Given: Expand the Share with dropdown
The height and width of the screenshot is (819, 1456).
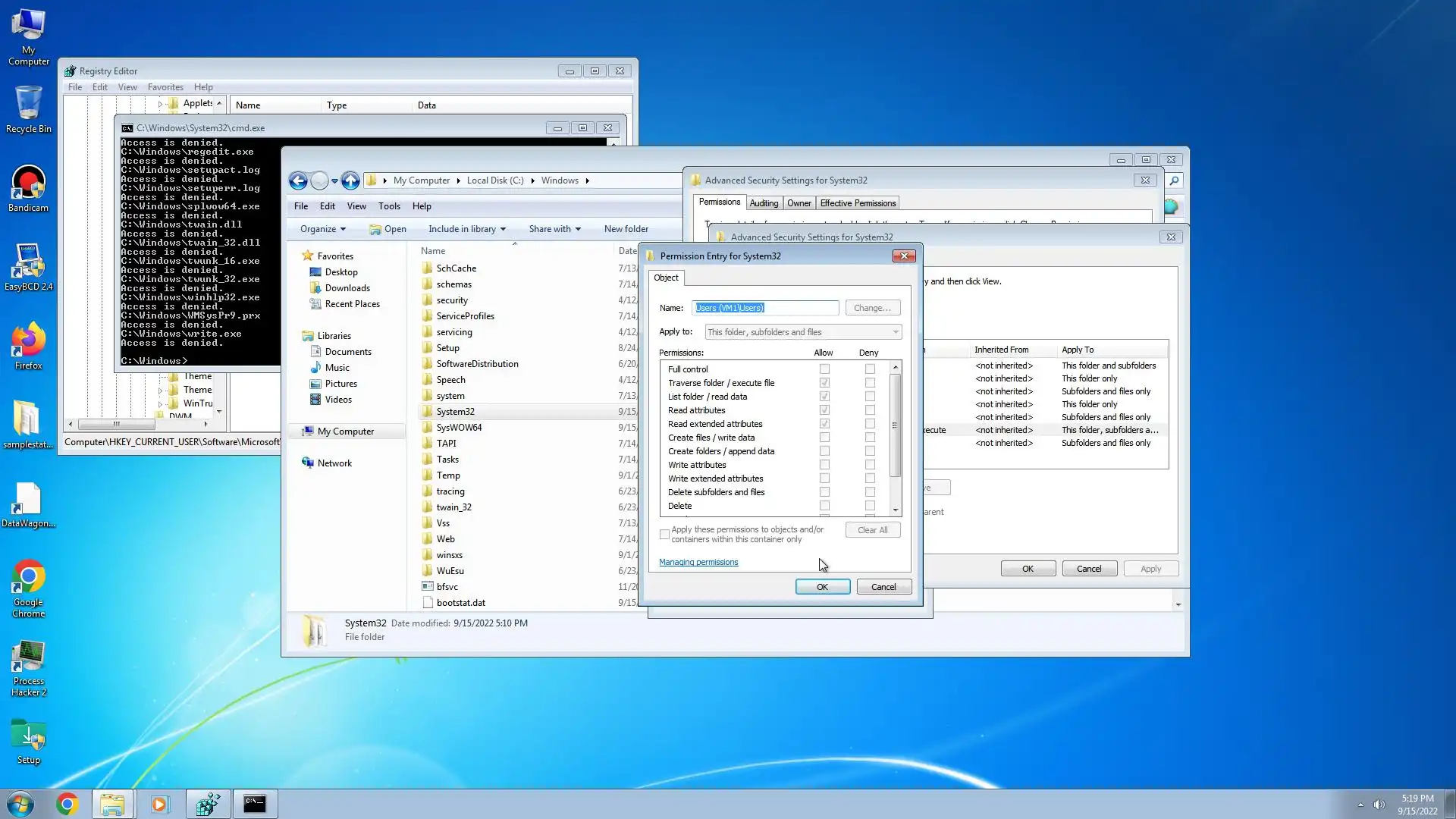Looking at the screenshot, I should coord(554,229).
